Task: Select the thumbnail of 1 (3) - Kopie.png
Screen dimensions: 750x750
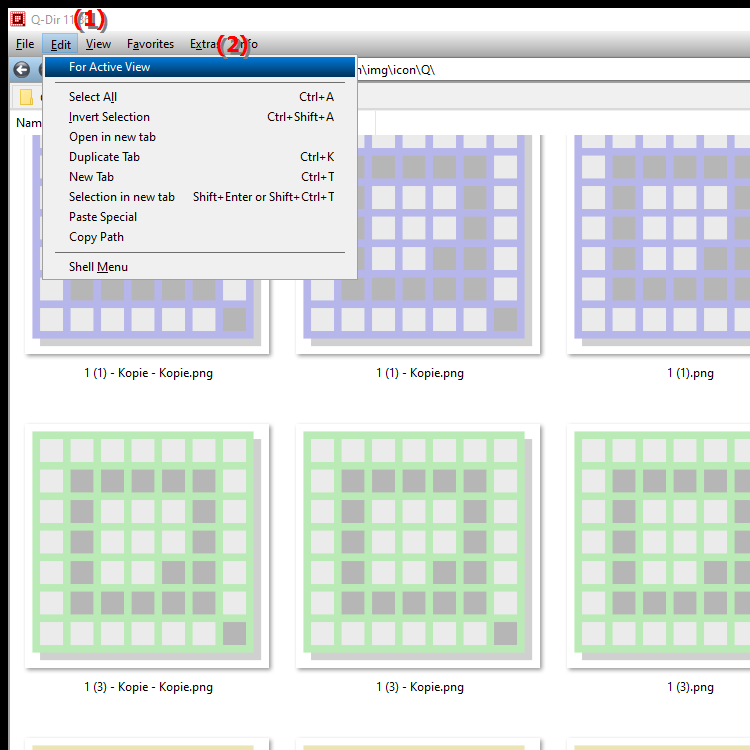Action: point(418,546)
